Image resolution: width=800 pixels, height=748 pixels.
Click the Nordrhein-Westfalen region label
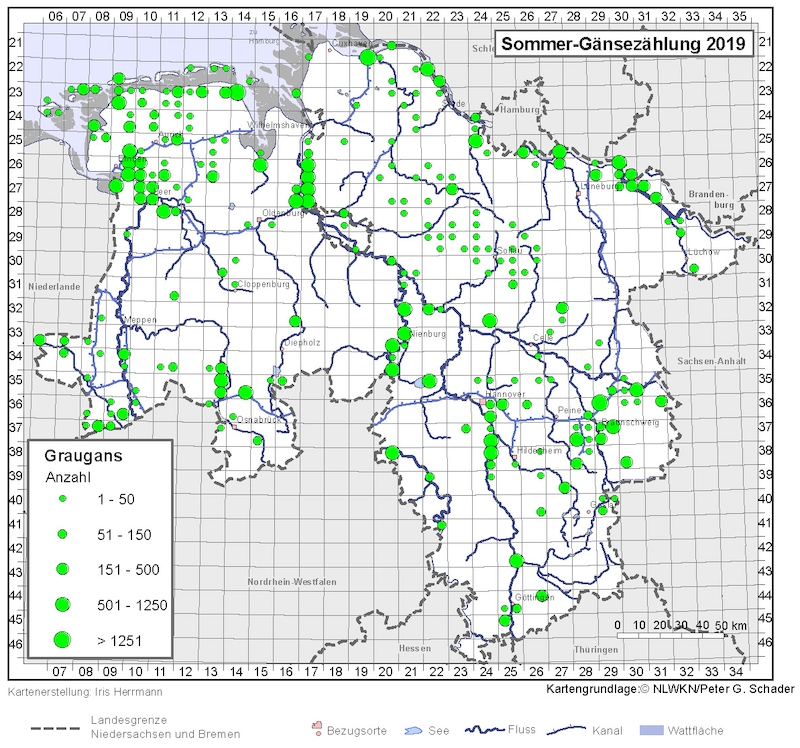293,581
